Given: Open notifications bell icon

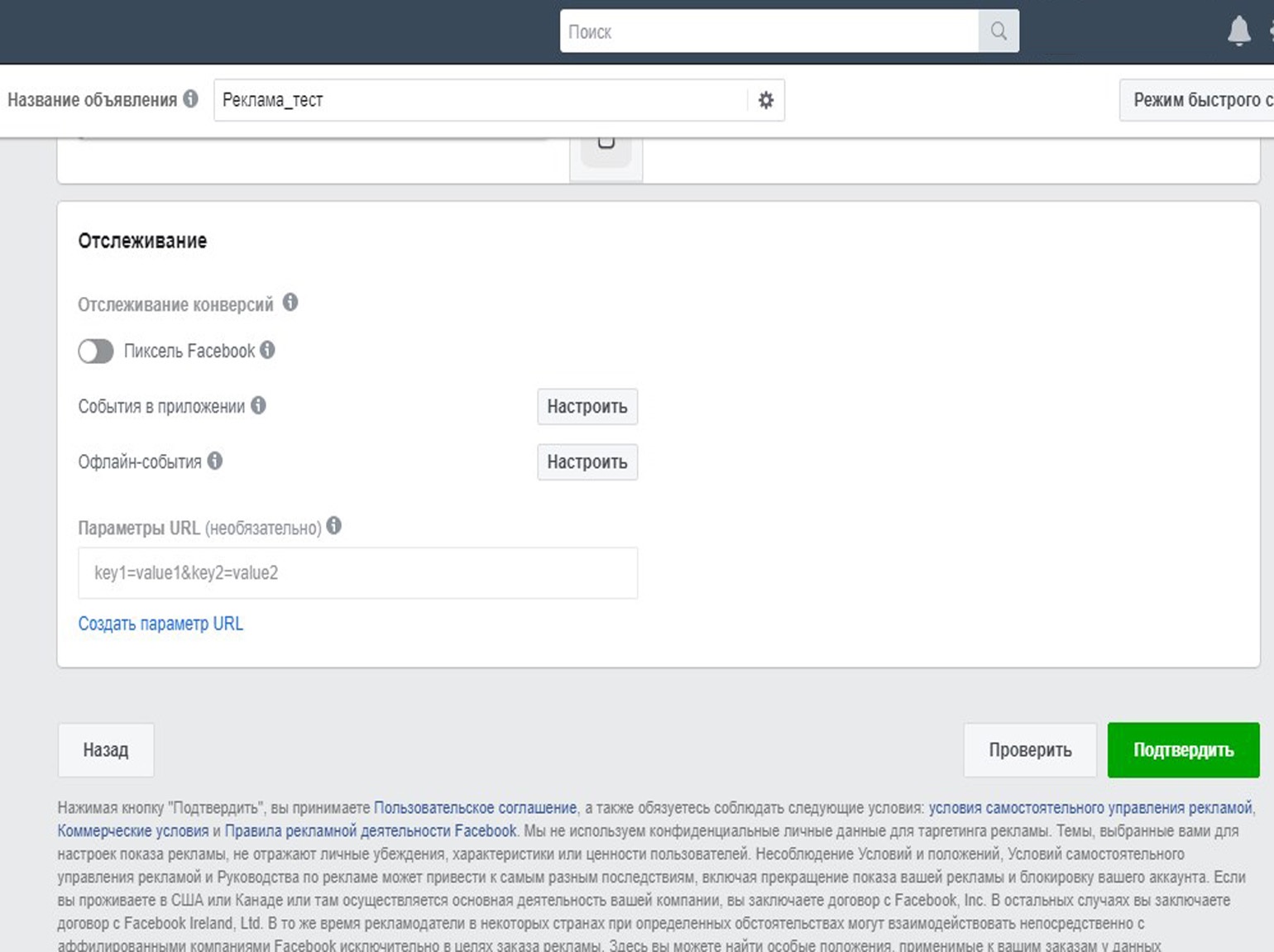Looking at the screenshot, I should (x=1238, y=31).
